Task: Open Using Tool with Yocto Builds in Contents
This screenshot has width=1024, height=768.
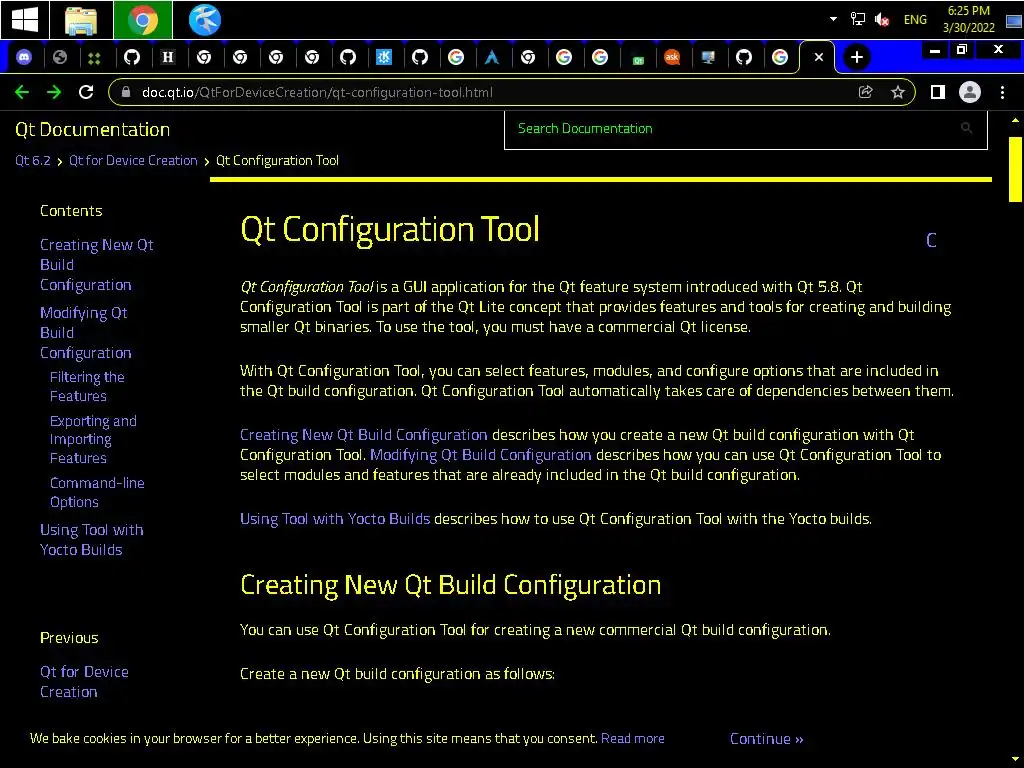Action: [x=91, y=539]
